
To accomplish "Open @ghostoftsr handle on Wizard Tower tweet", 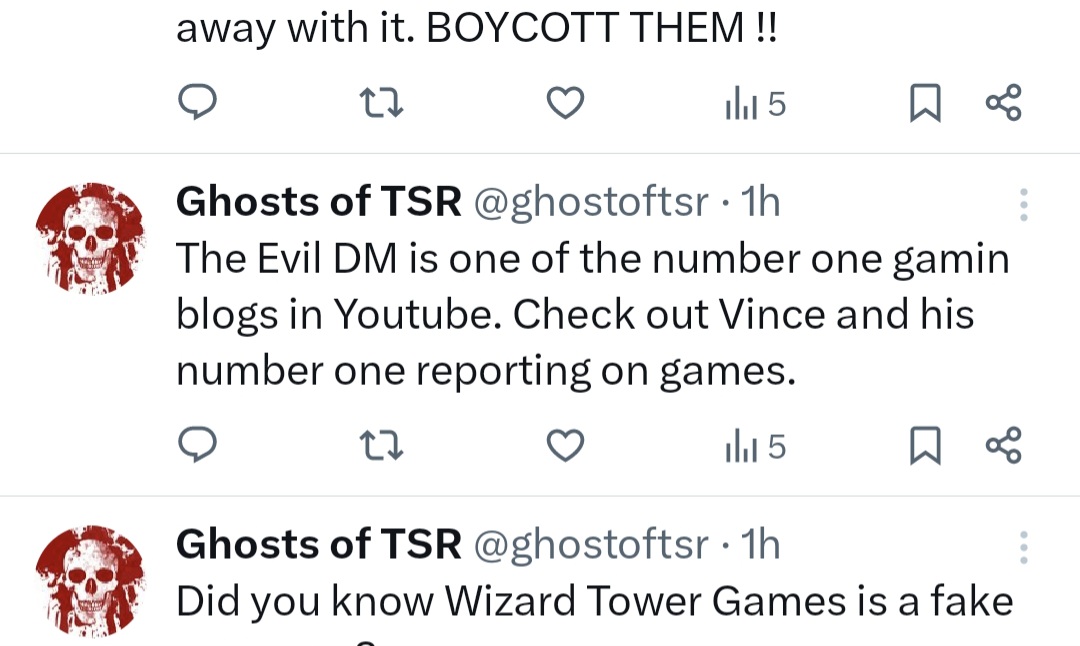I will (591, 545).
